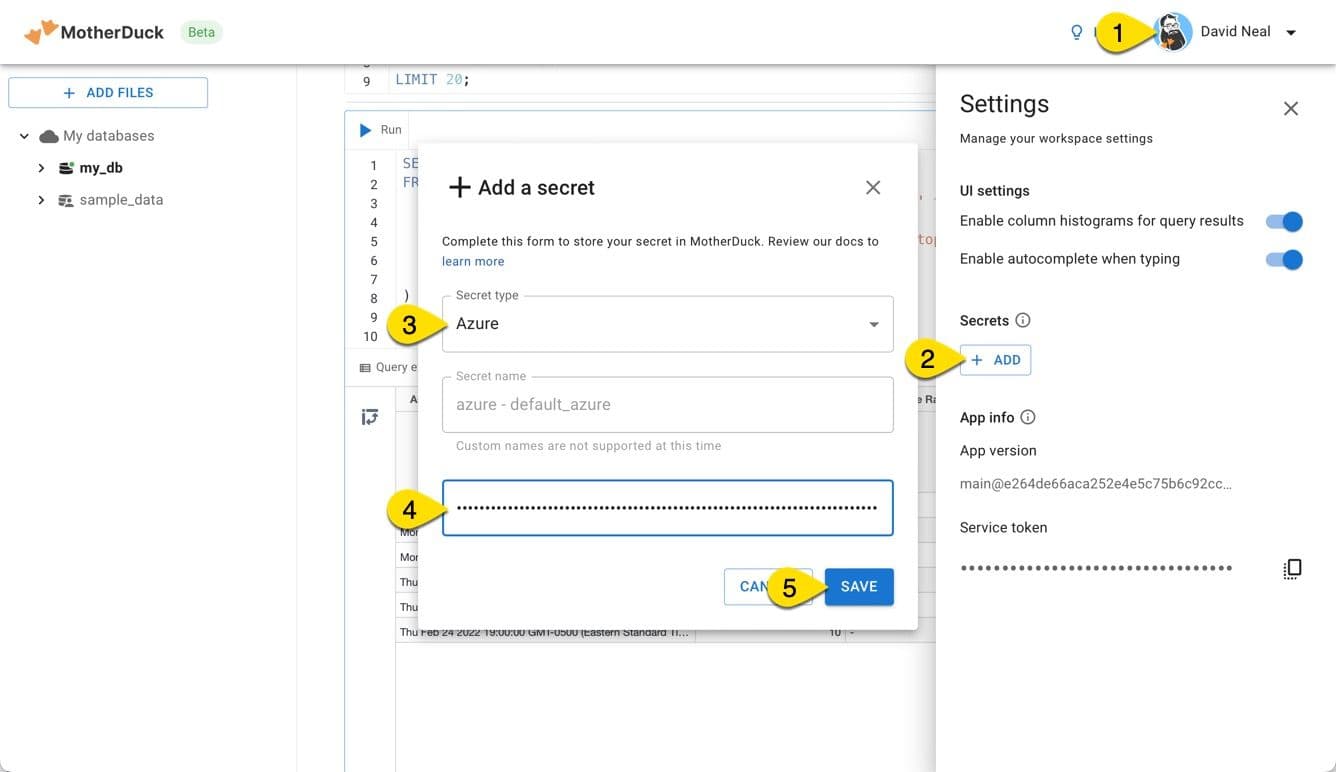Click the learn more link
The height and width of the screenshot is (772, 1336).
472,261
